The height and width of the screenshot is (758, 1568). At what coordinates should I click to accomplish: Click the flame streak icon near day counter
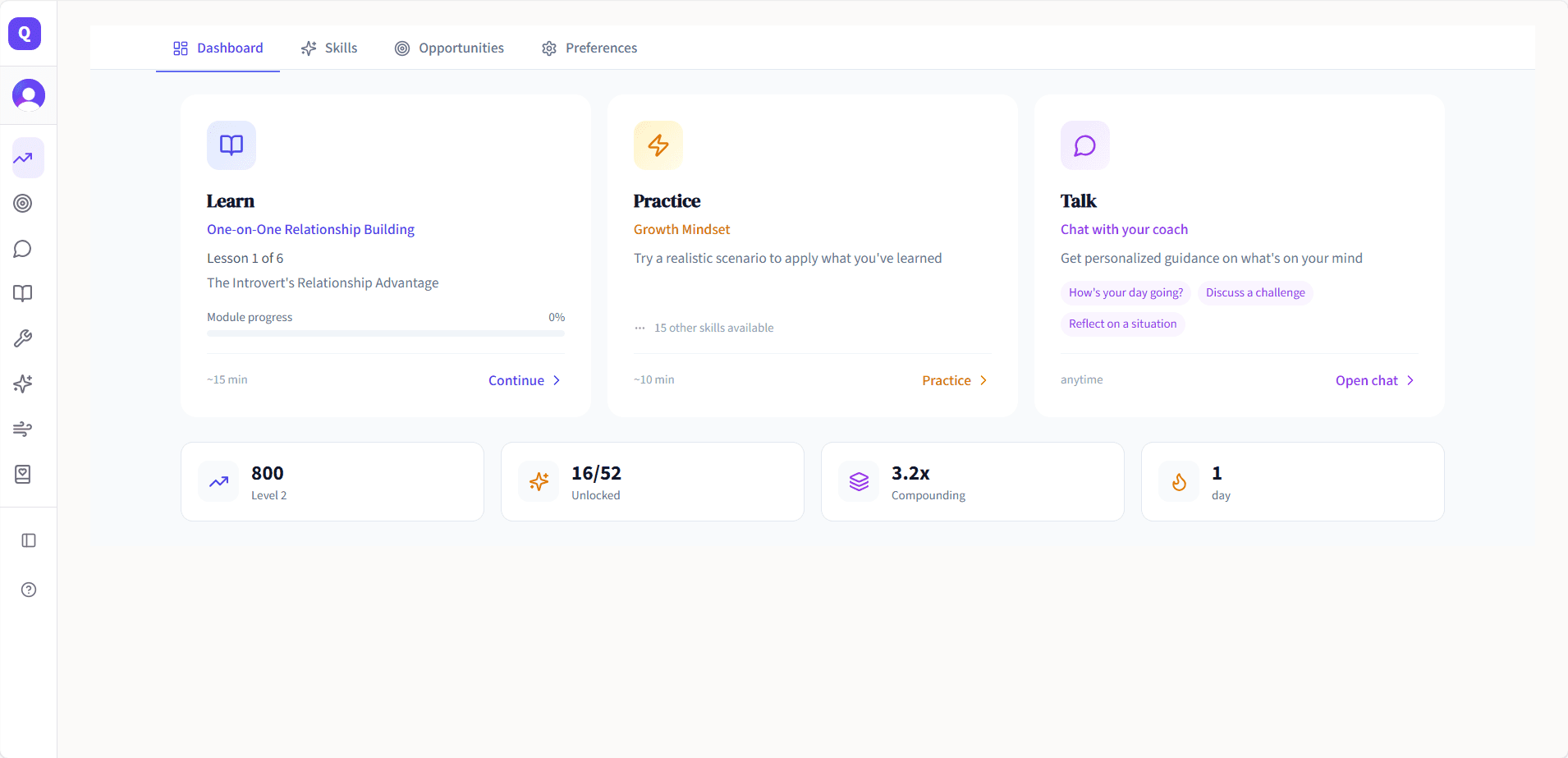(1178, 482)
